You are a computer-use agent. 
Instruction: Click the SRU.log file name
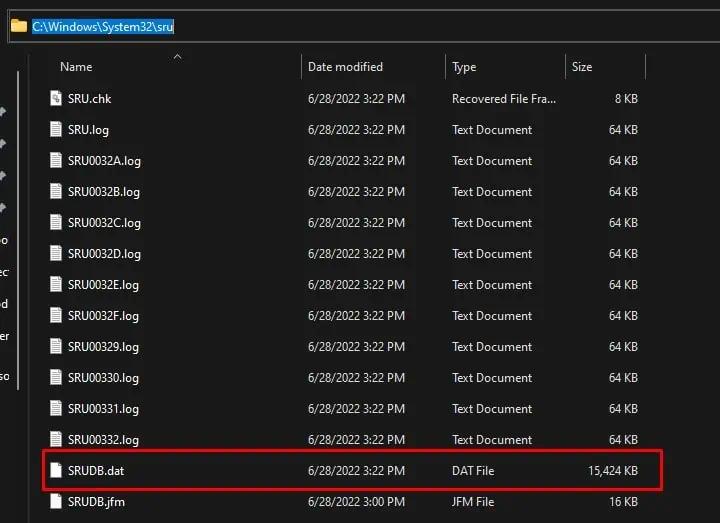click(x=89, y=130)
